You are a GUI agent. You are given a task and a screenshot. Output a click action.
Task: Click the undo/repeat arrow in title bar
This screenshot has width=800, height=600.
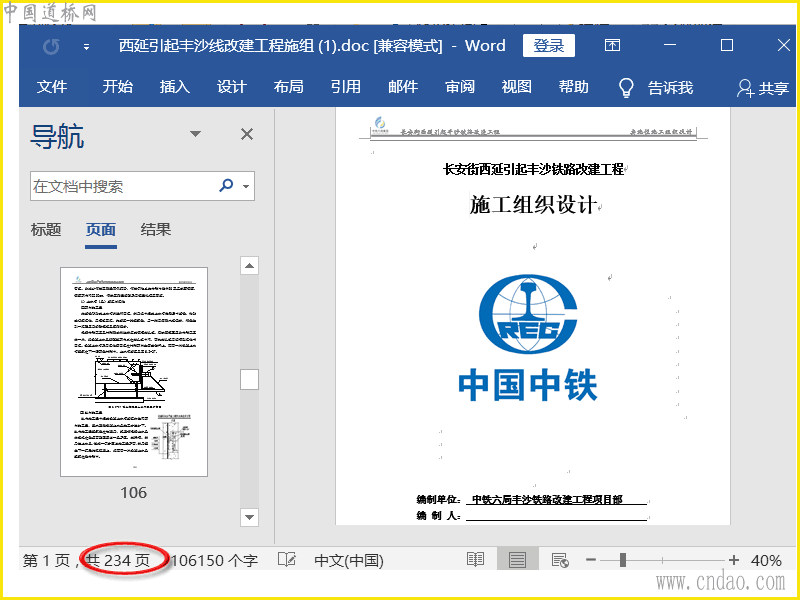51,46
